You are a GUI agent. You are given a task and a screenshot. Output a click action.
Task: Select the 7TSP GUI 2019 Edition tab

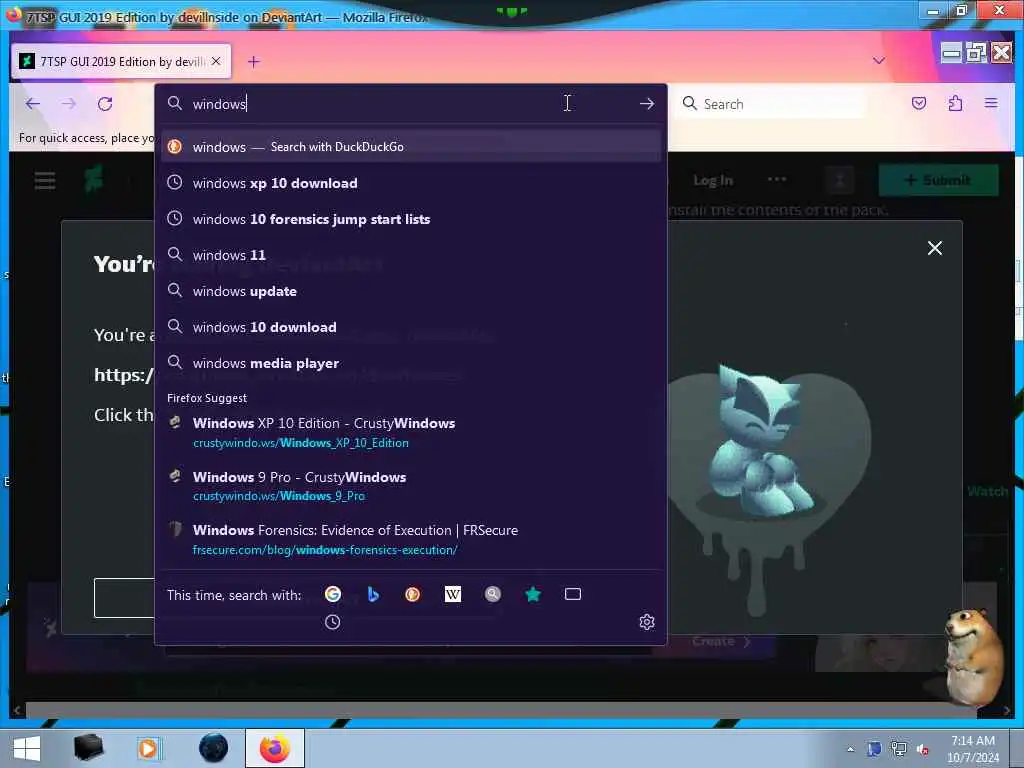121,61
